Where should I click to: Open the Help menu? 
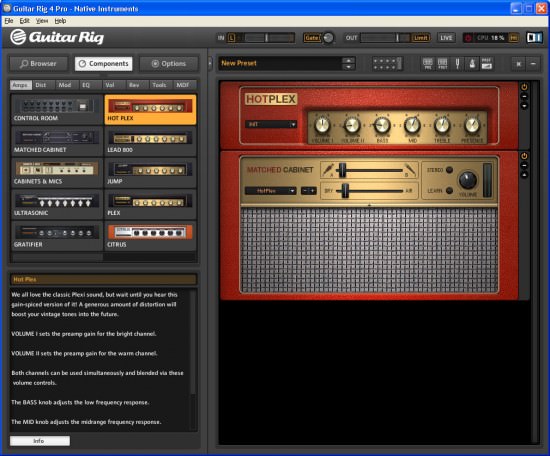pyautogui.click(x=60, y=21)
